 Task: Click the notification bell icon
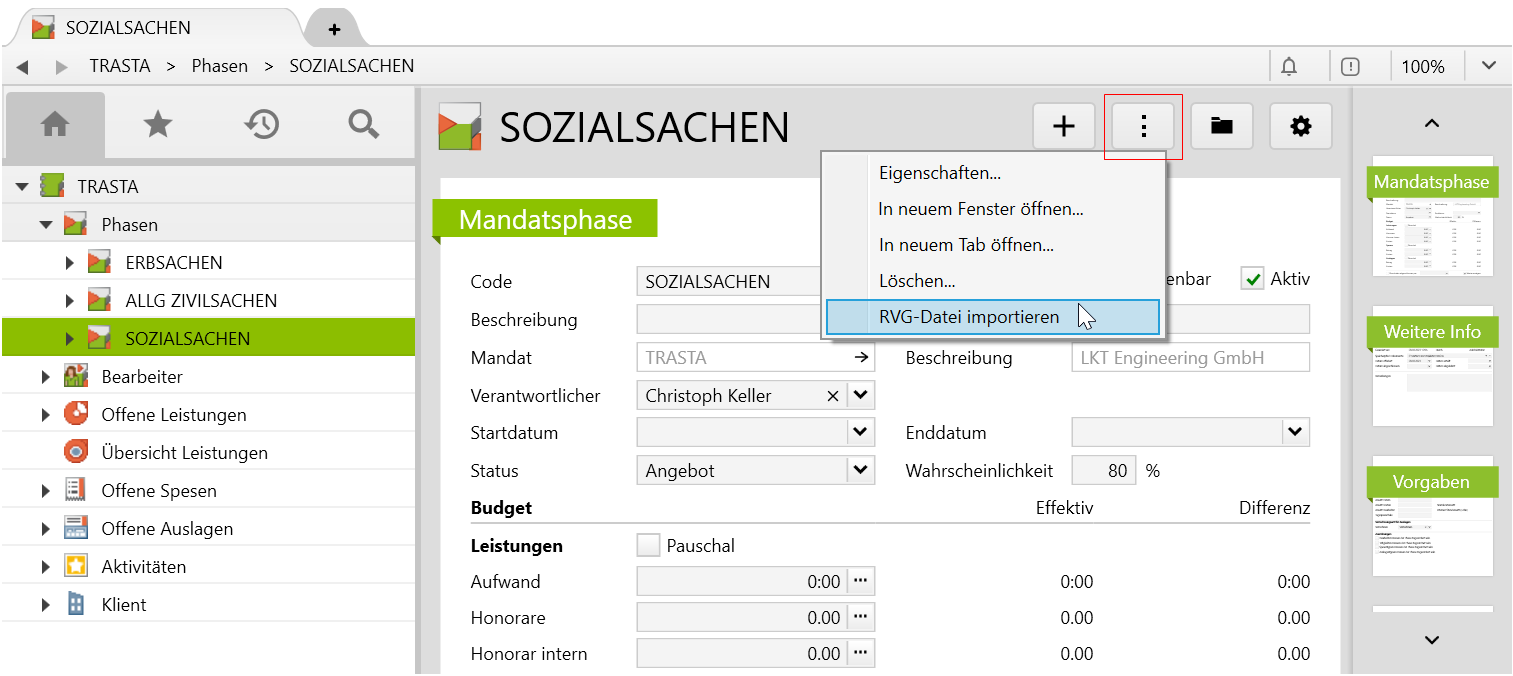pos(1289,67)
